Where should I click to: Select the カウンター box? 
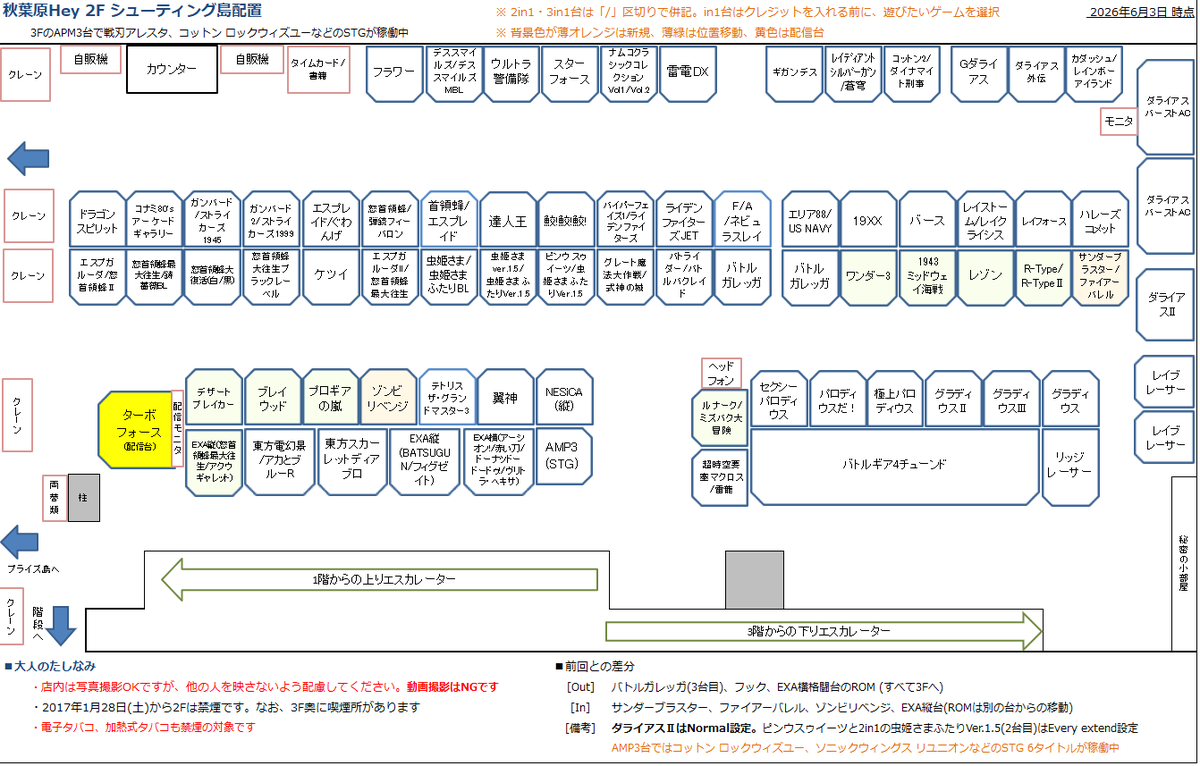click(x=171, y=70)
